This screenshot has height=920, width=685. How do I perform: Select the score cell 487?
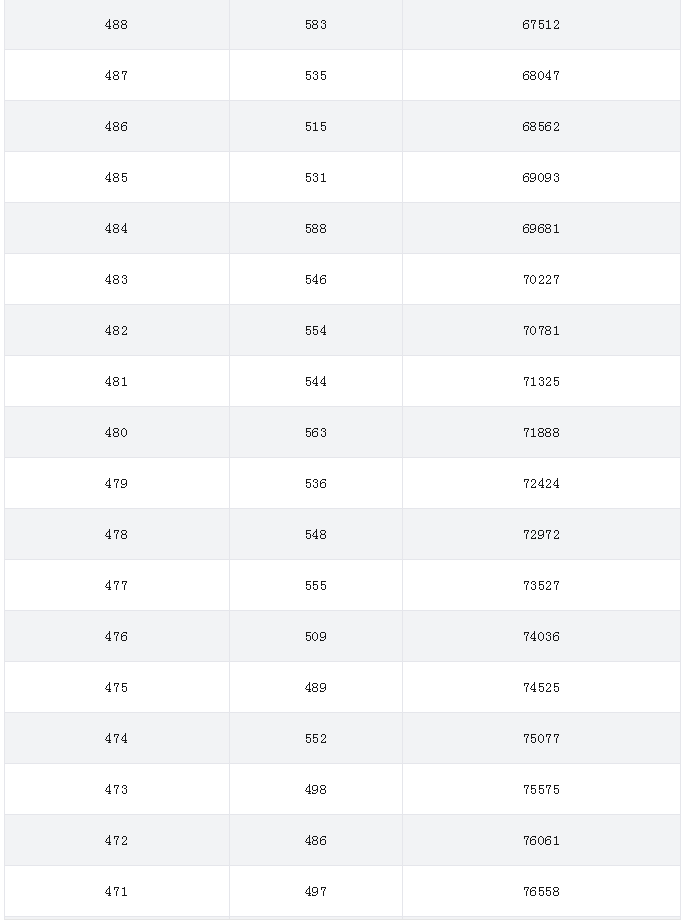[116, 76]
